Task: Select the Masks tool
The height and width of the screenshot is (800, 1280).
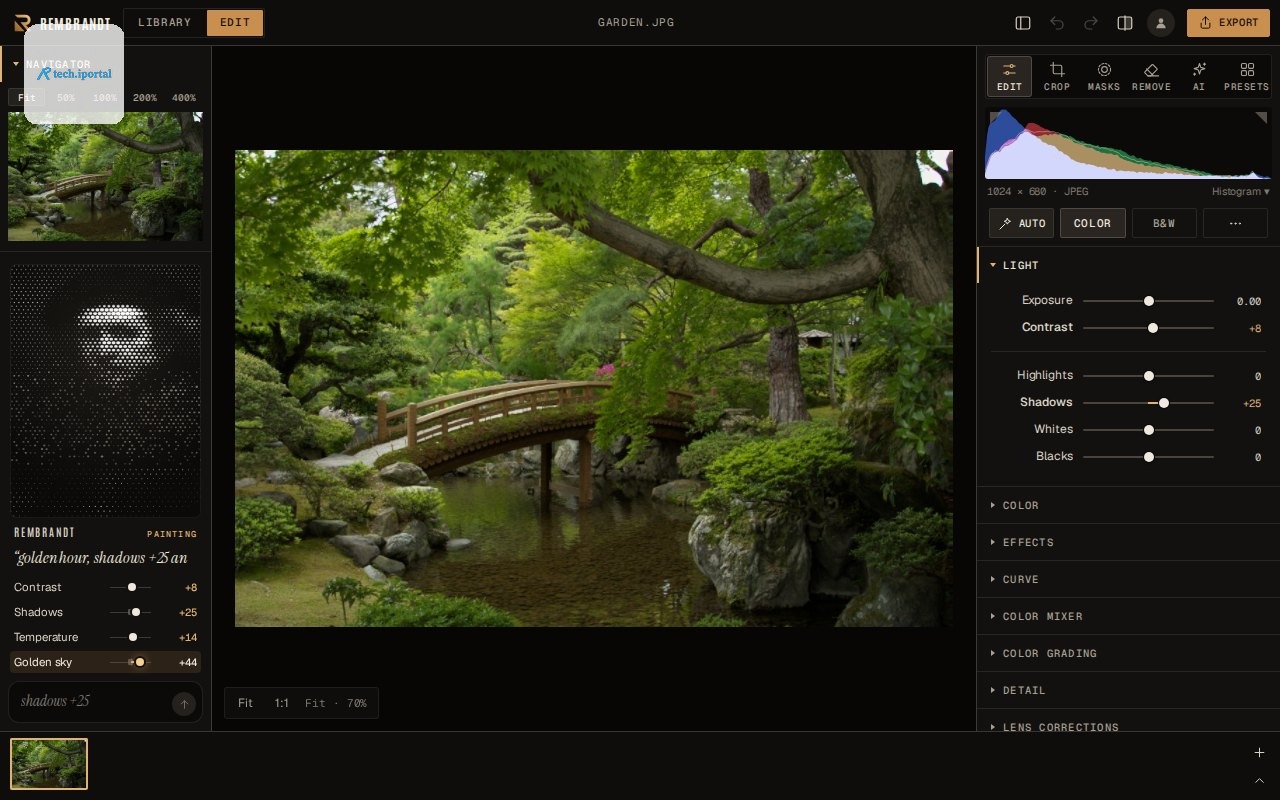Action: click(1104, 77)
